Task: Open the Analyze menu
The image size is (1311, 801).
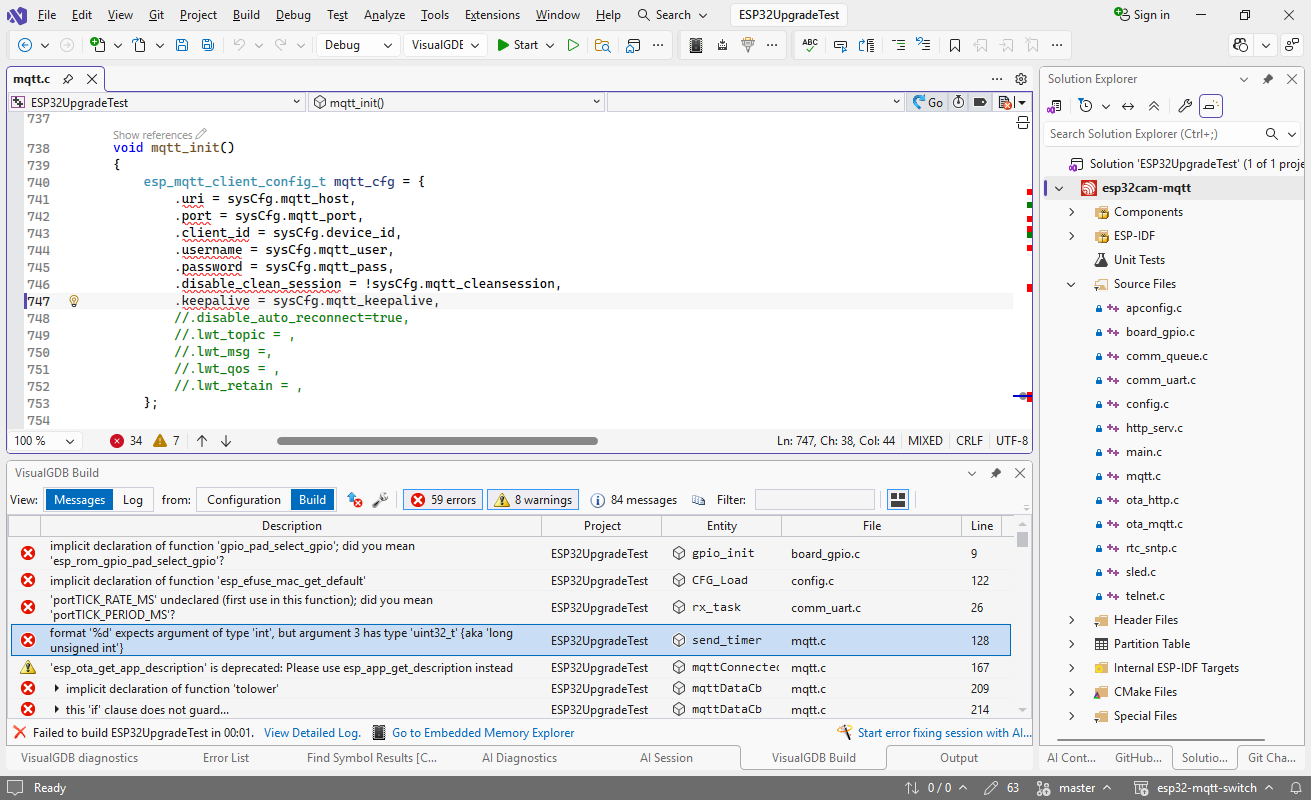Action: point(384,15)
